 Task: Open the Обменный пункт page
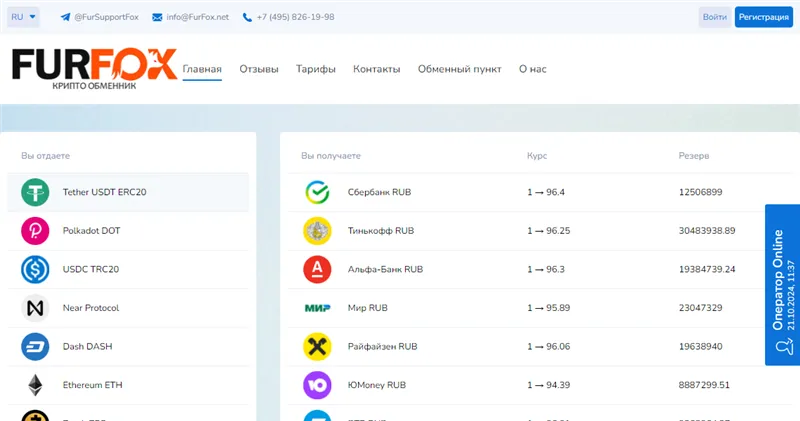[x=460, y=69]
